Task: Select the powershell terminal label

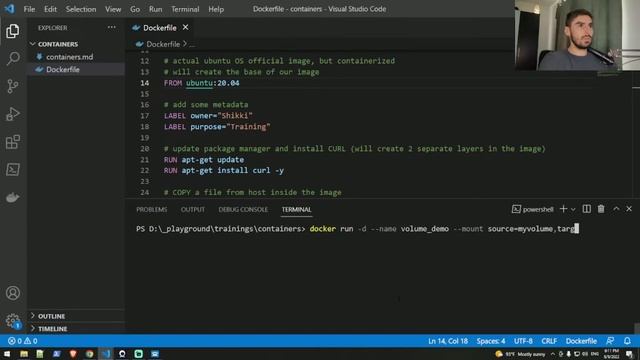Action: coord(533,209)
